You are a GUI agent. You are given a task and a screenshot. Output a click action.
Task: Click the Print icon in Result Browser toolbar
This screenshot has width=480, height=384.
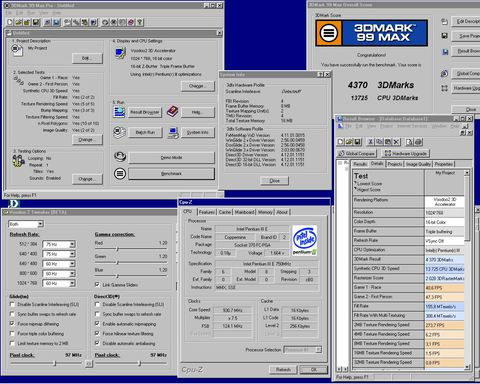point(419,142)
